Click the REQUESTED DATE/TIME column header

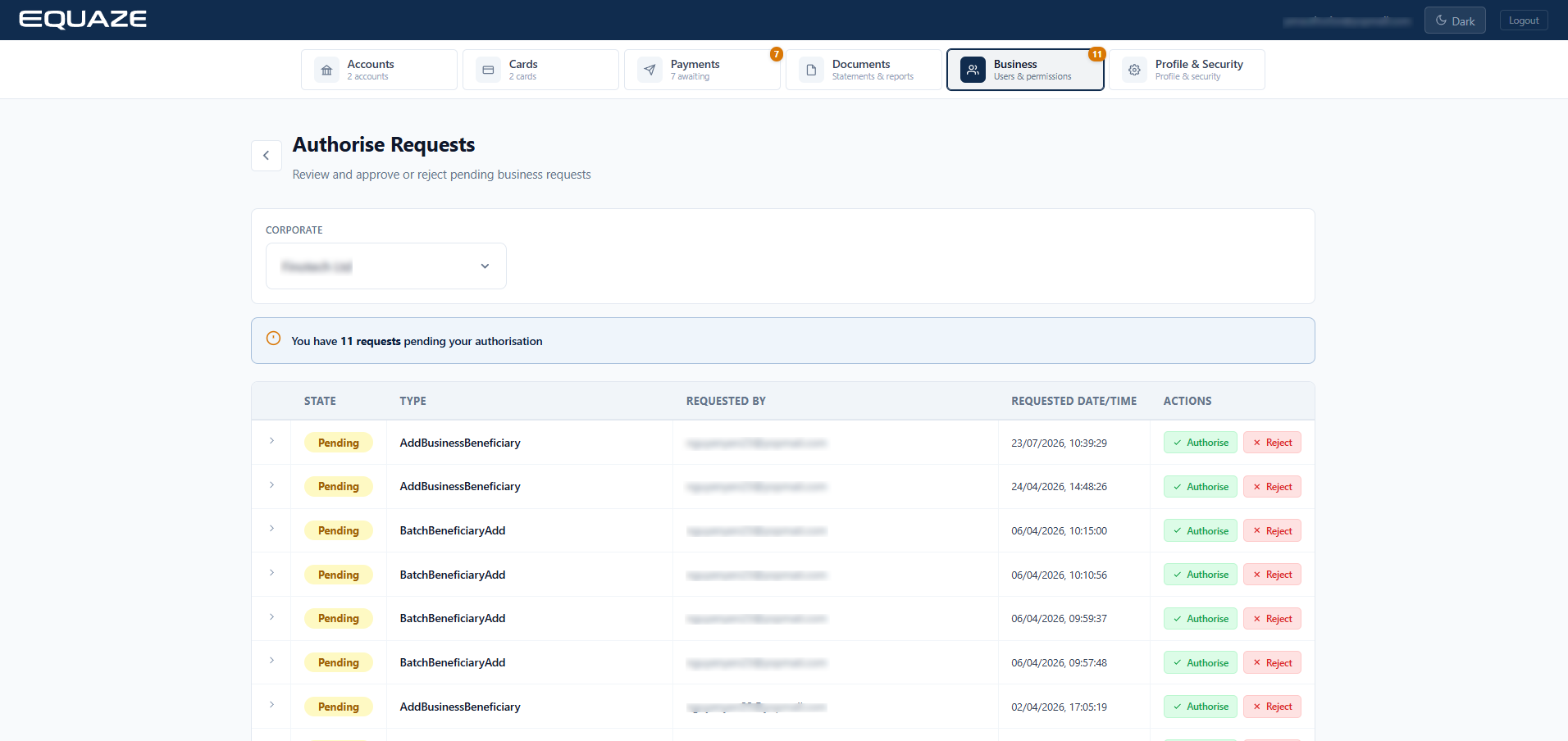1073,401
